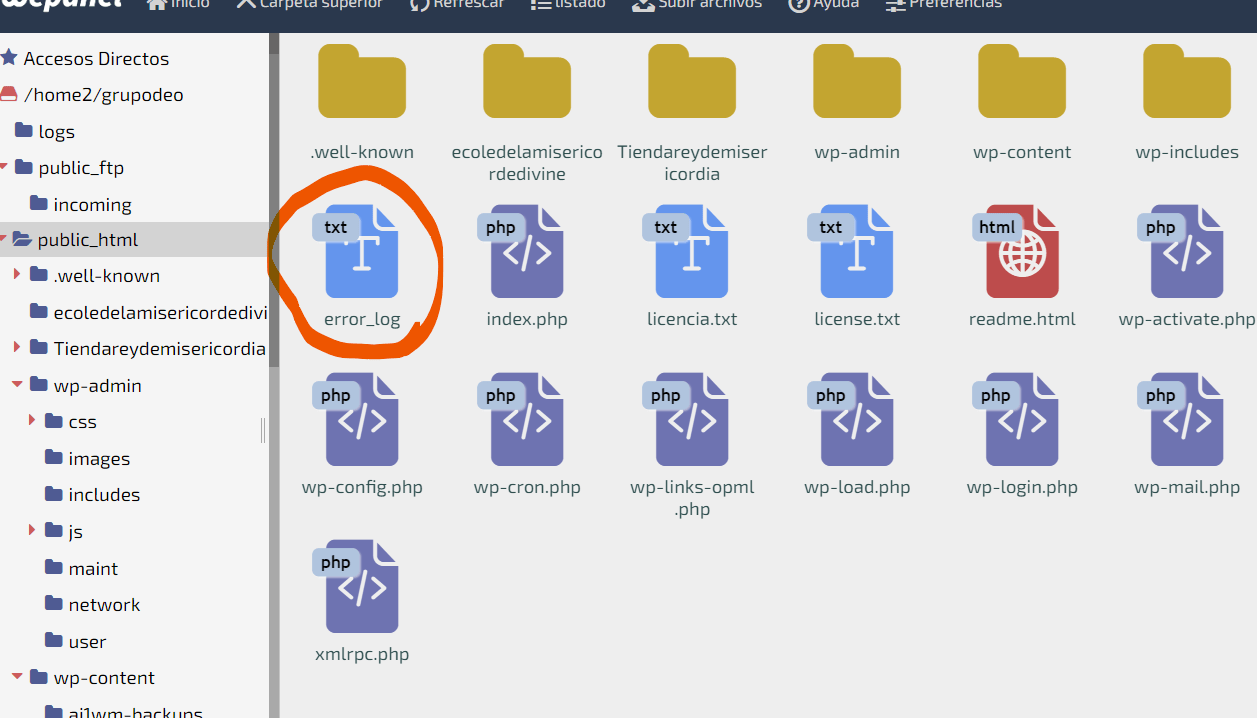Image resolution: width=1257 pixels, height=718 pixels.
Task: Click the Inicio toolbar button
Action: click(x=178, y=5)
